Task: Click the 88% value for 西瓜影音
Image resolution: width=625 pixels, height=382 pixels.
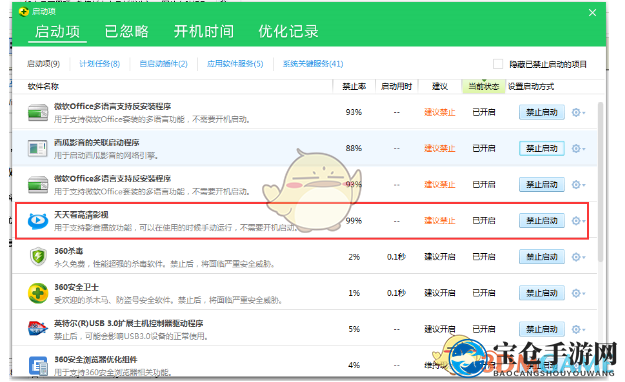Action: coord(354,148)
